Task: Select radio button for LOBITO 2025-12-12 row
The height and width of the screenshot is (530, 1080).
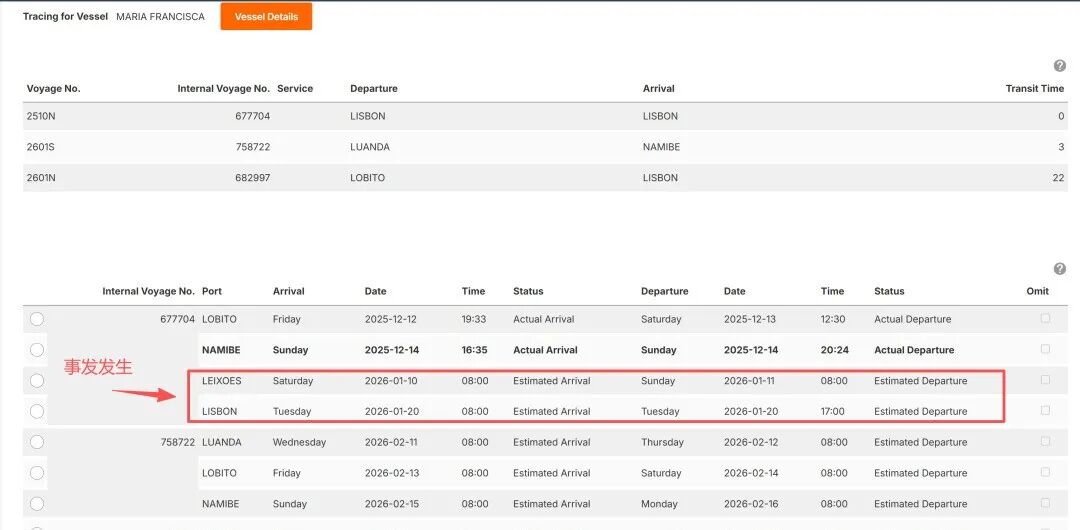Action: 37,319
